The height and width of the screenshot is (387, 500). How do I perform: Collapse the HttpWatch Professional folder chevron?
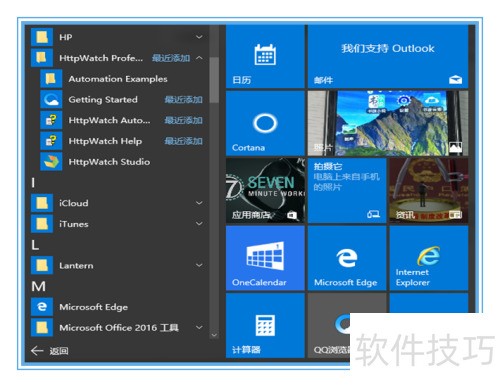(199, 58)
